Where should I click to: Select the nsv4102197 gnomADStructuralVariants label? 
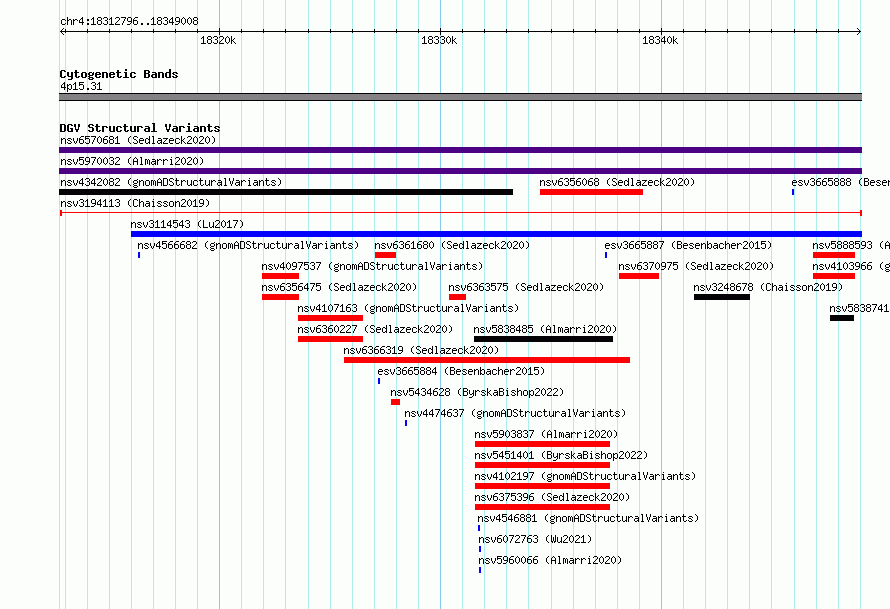585,476
